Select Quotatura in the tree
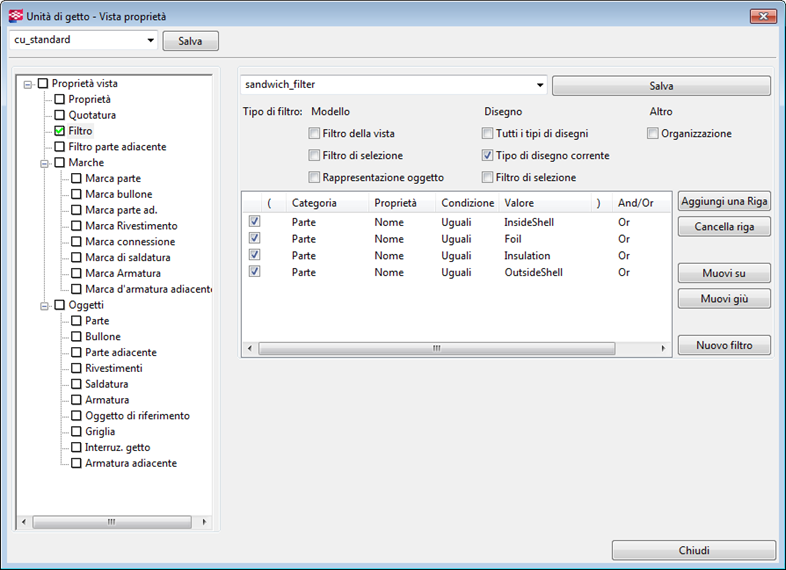 92,115
